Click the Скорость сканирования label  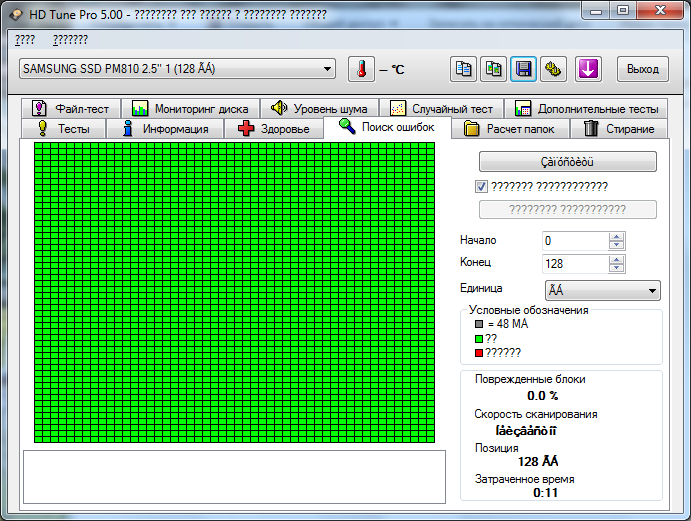(x=536, y=414)
